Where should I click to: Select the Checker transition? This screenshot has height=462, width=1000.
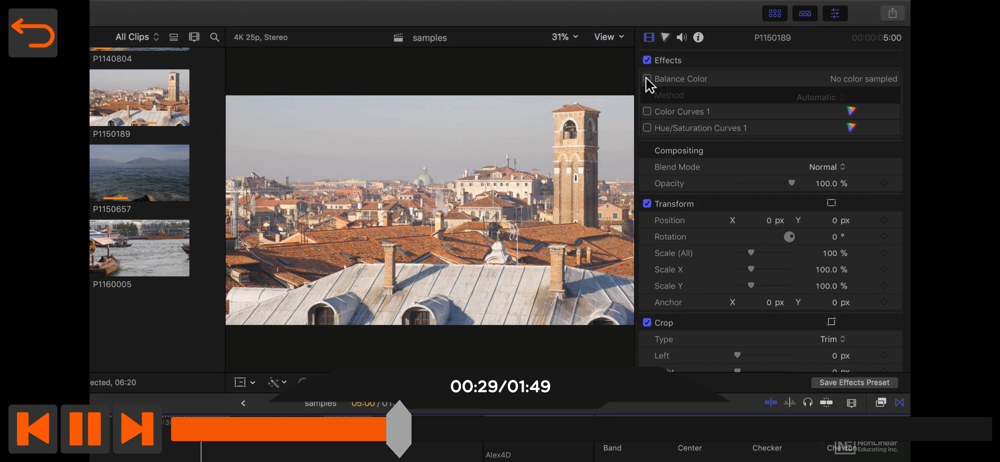coord(767,448)
